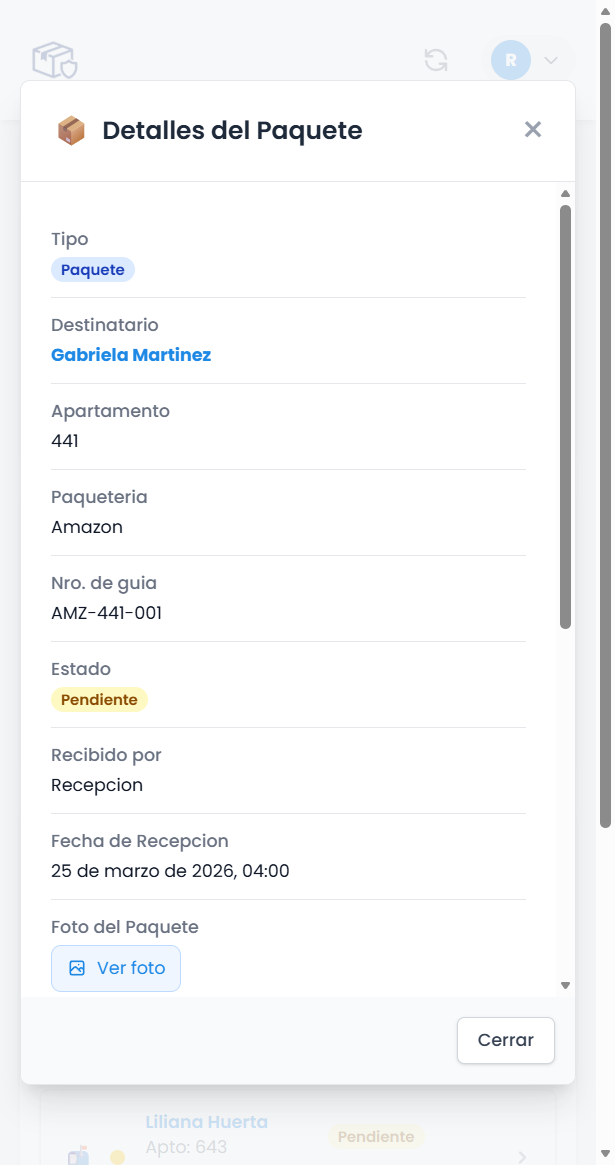Click the small package icon next to Liliana Huerta
This screenshot has height=1165, width=615.
[x=80, y=1157]
